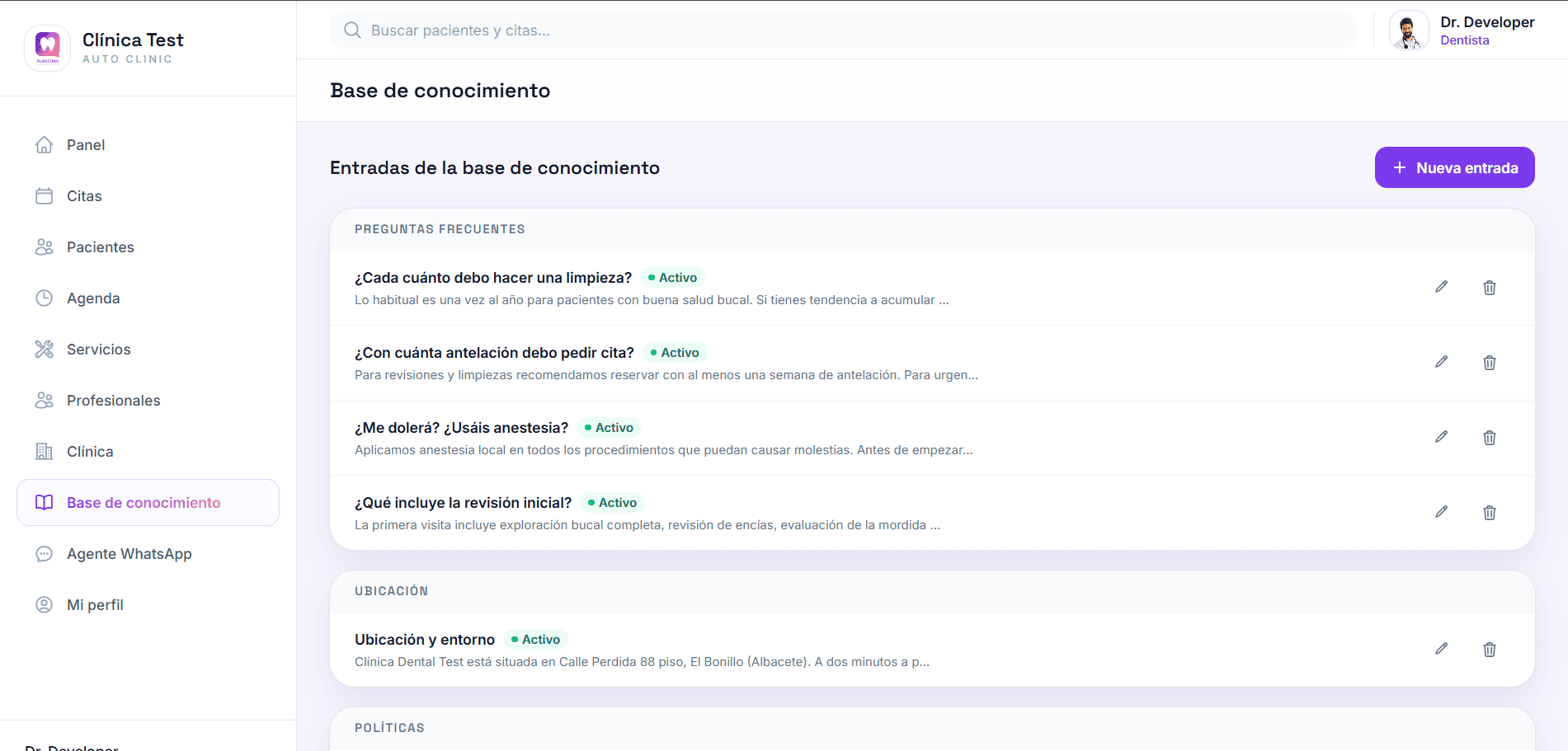The width and height of the screenshot is (1568, 751).
Task: Click 'Entradas de la base de conocimiento' heading
Action: click(495, 168)
